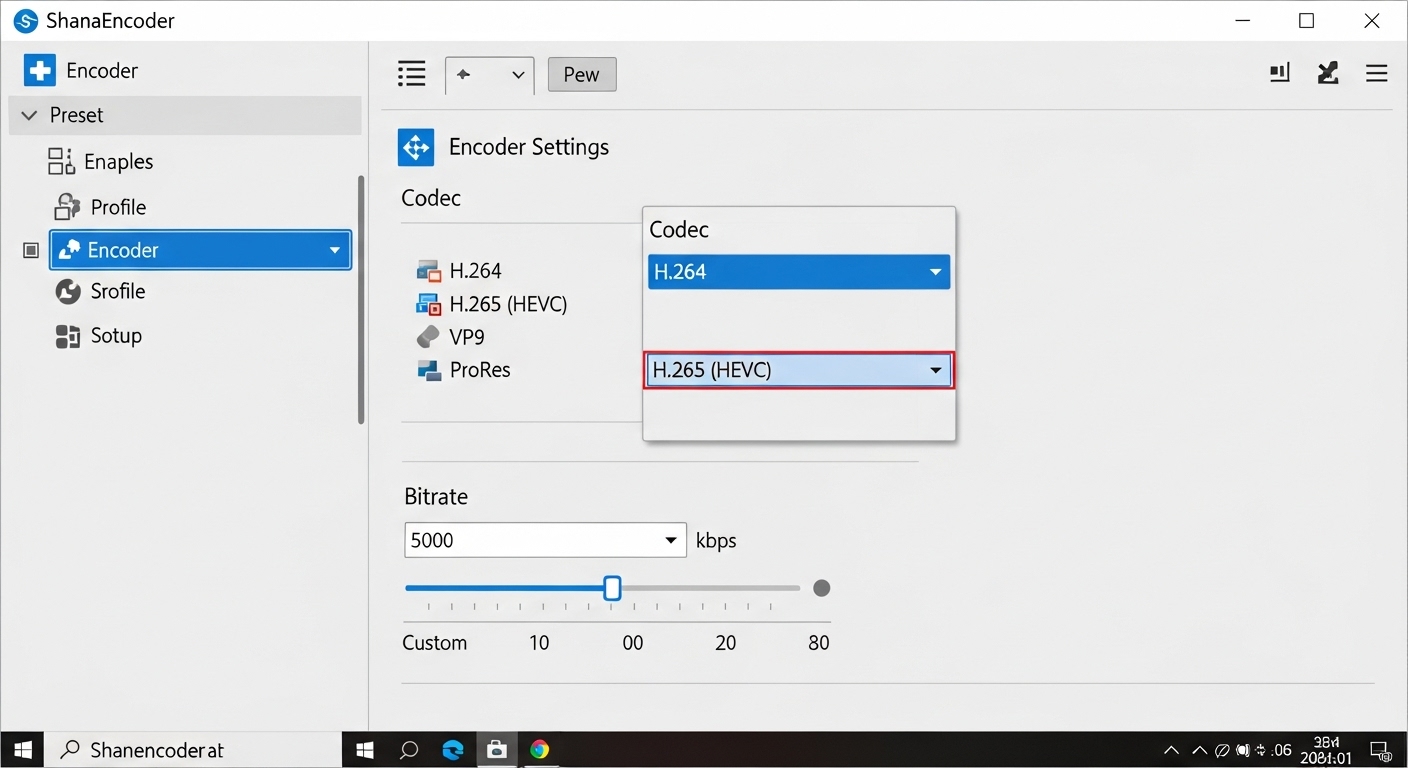Click the Sotup icon
The width and height of the screenshot is (1408, 768).
(x=67, y=336)
